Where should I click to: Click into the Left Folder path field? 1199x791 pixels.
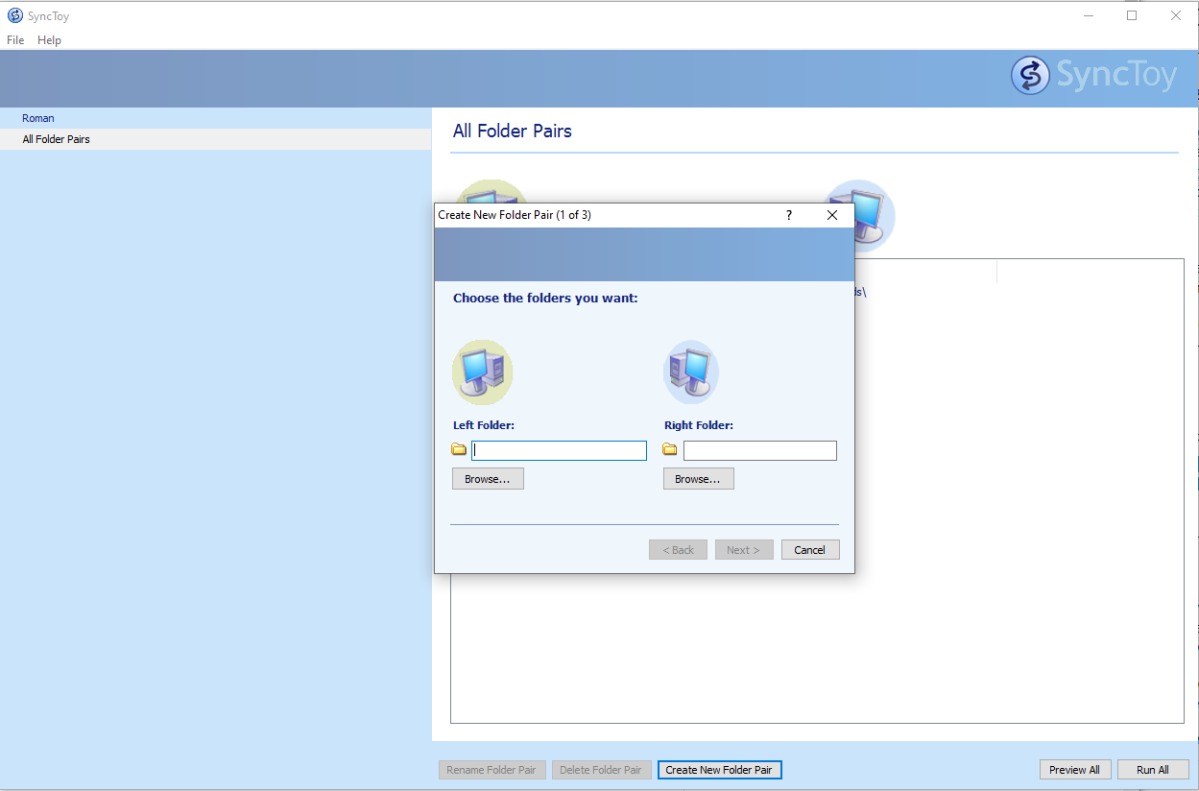pos(559,451)
